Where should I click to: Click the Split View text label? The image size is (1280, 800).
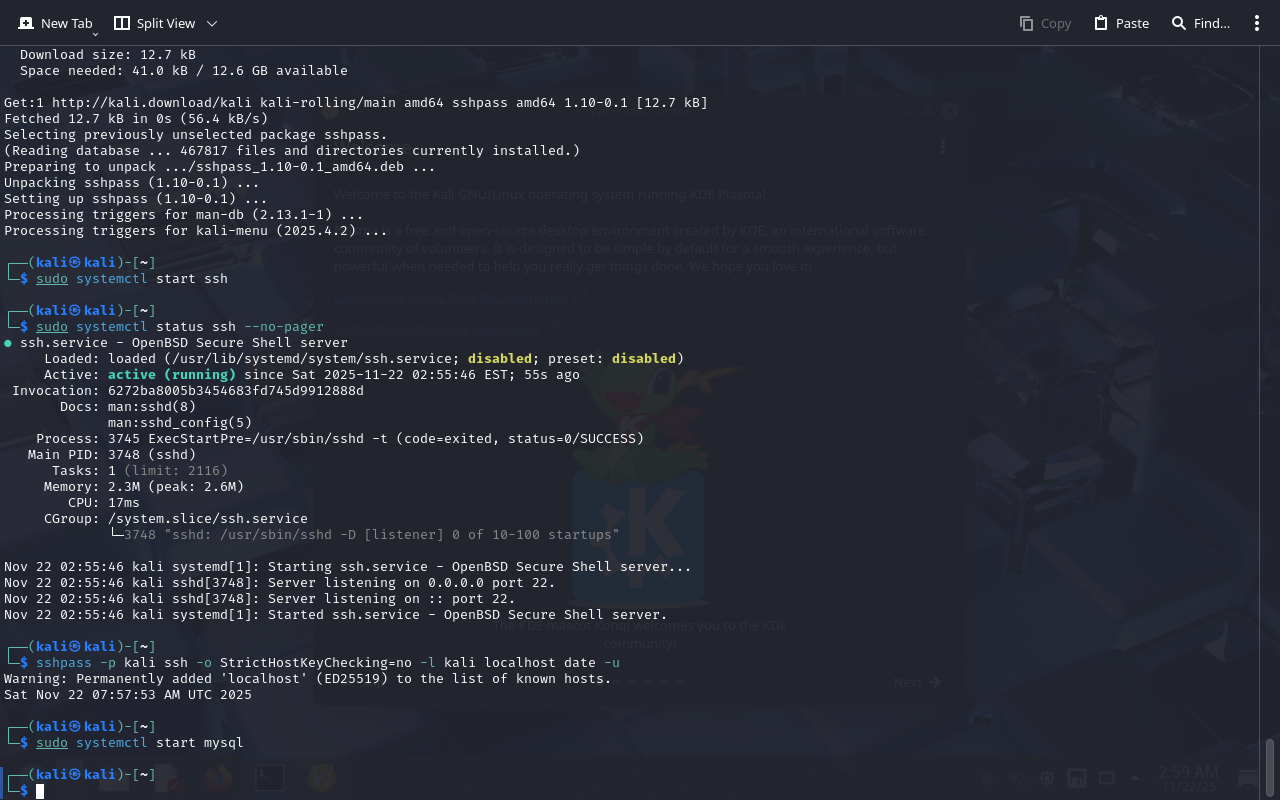tap(166, 23)
